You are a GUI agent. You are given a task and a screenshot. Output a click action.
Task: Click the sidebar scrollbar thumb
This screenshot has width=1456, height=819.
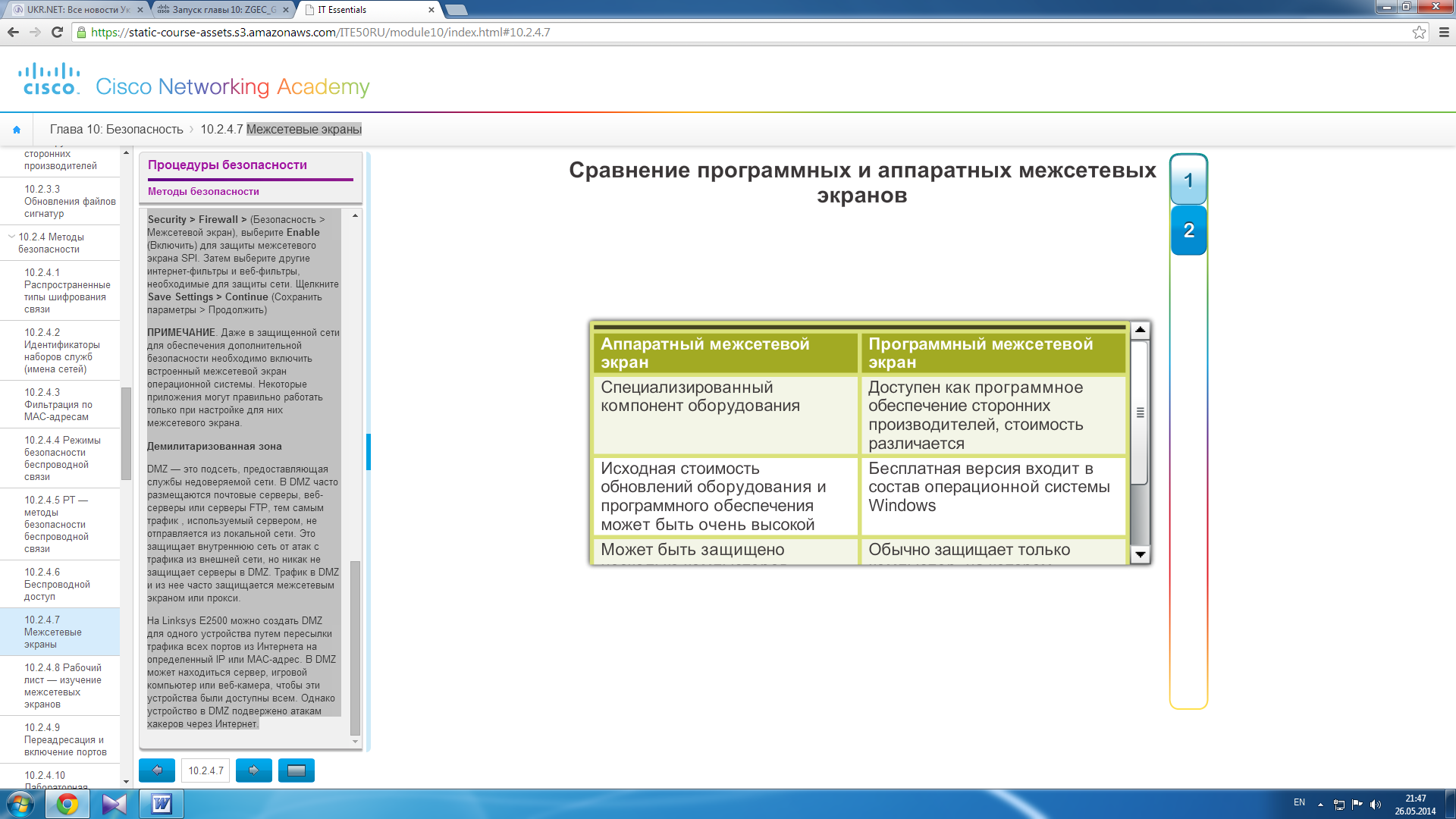click(126, 433)
